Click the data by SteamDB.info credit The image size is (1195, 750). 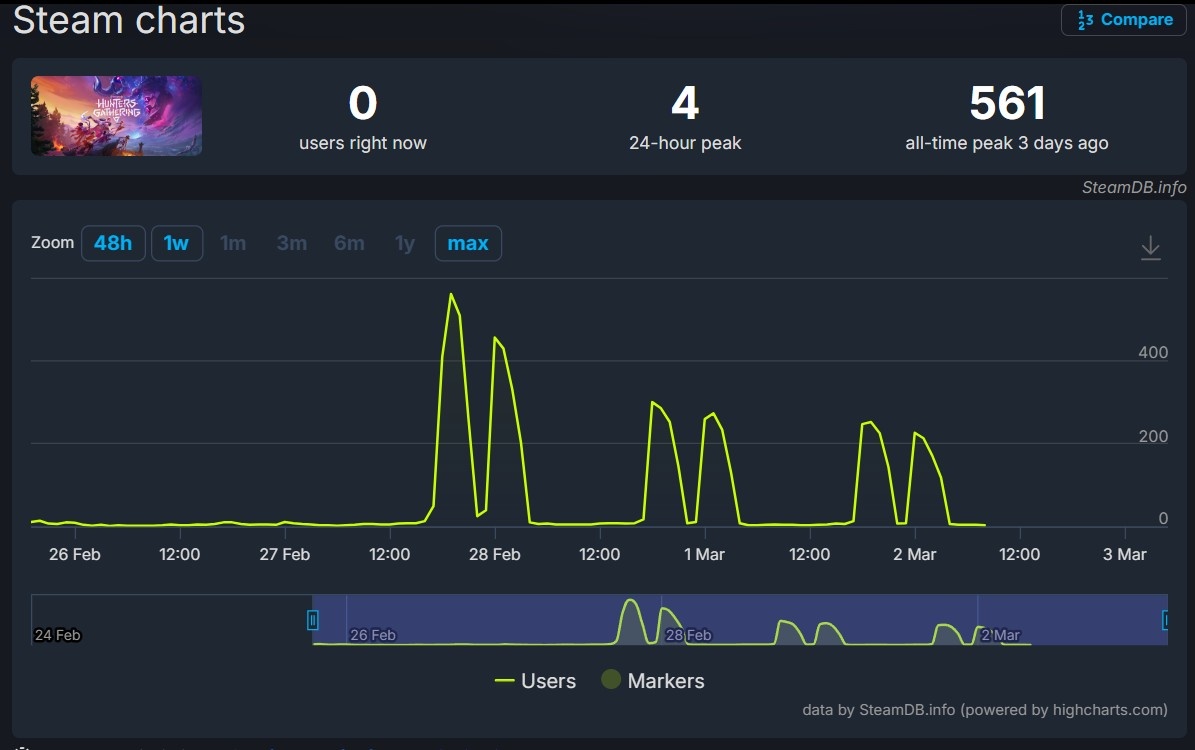pyautogui.click(x=984, y=710)
